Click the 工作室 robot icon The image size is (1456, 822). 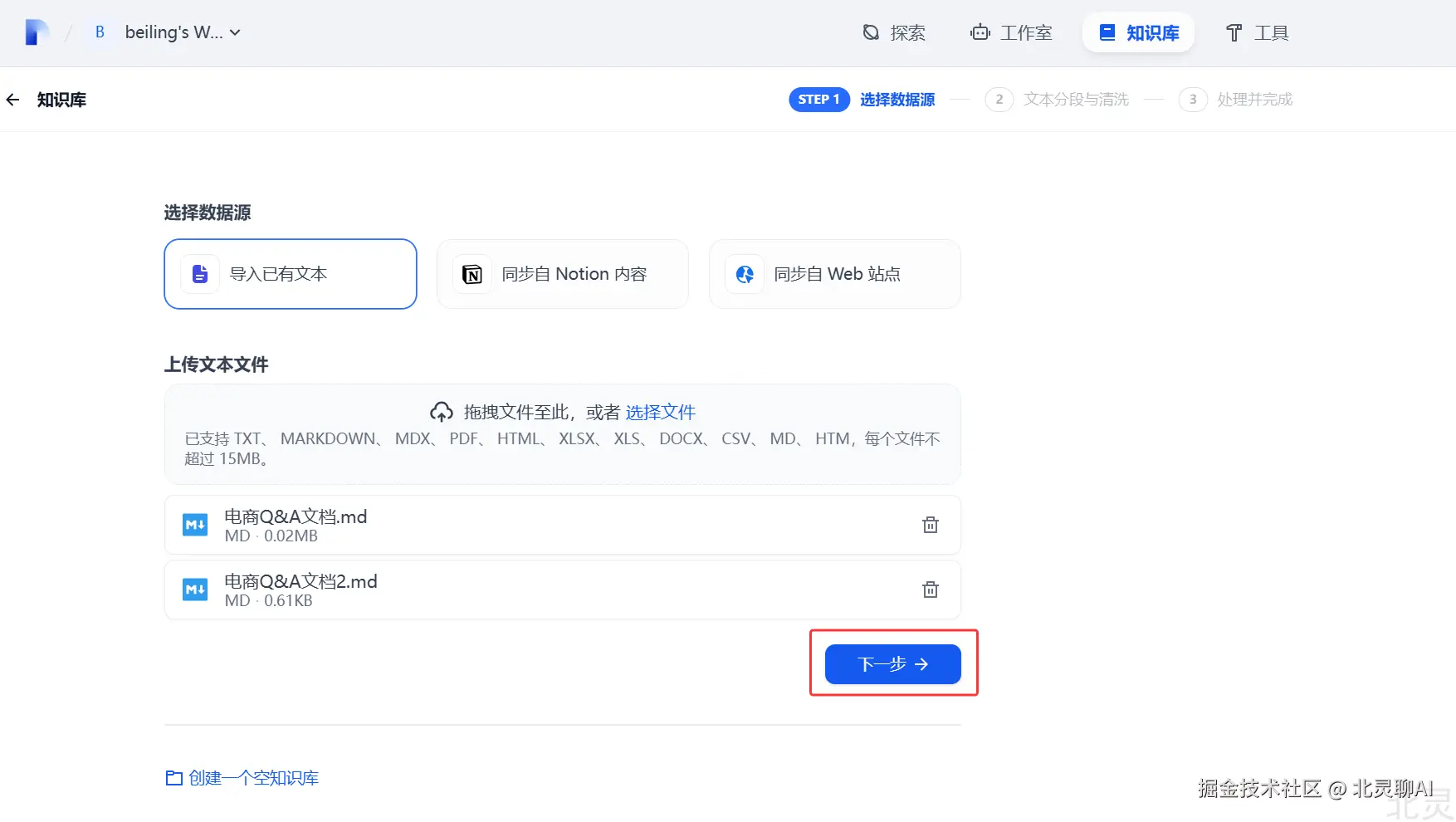coord(980,32)
